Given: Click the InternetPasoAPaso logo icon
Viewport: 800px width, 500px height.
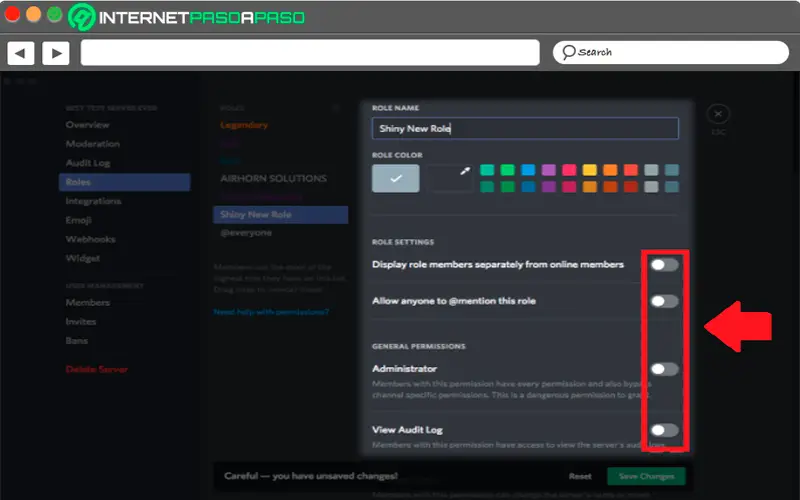Looking at the screenshot, I should pos(82,17).
